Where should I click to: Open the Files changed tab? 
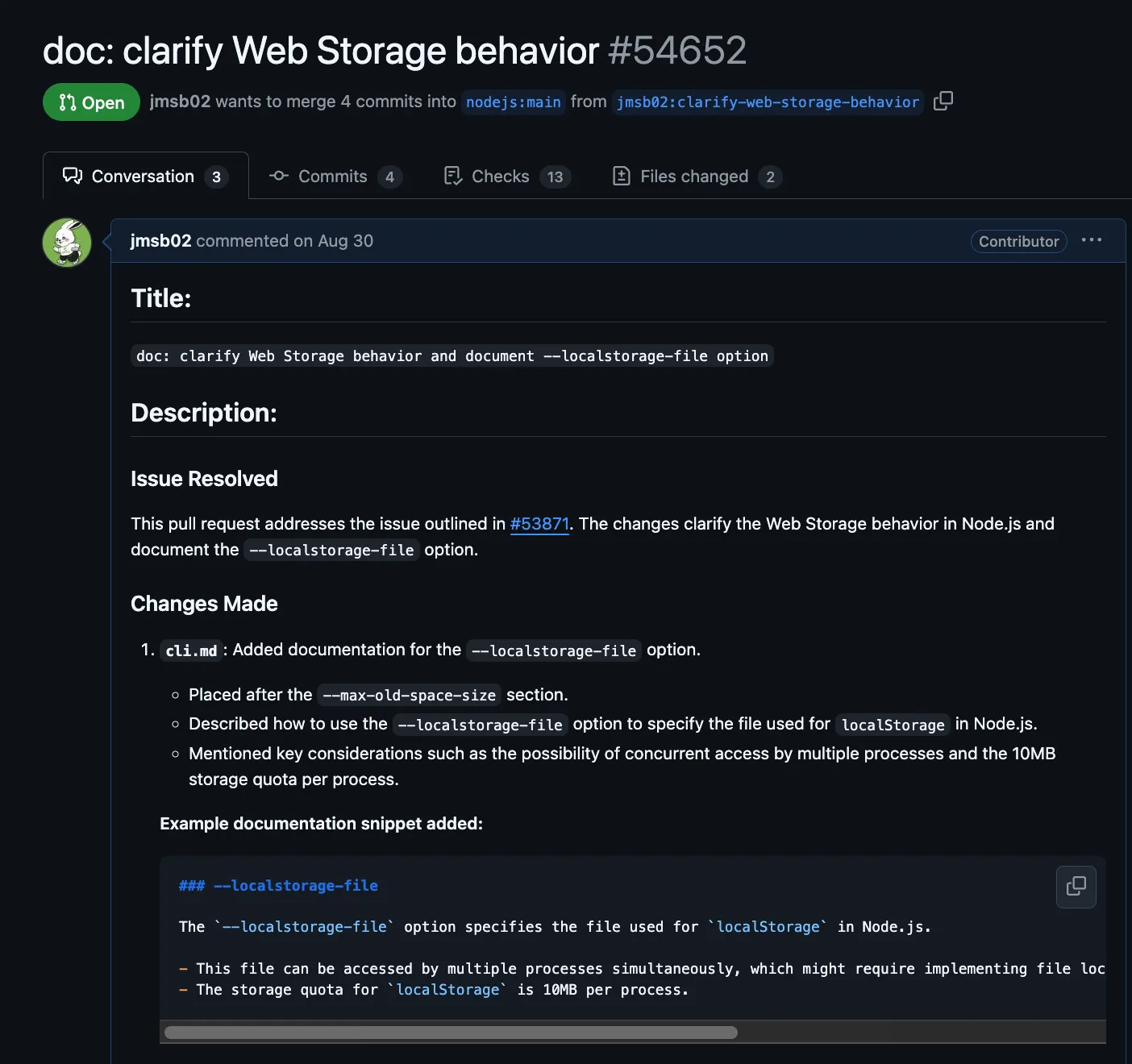[697, 176]
